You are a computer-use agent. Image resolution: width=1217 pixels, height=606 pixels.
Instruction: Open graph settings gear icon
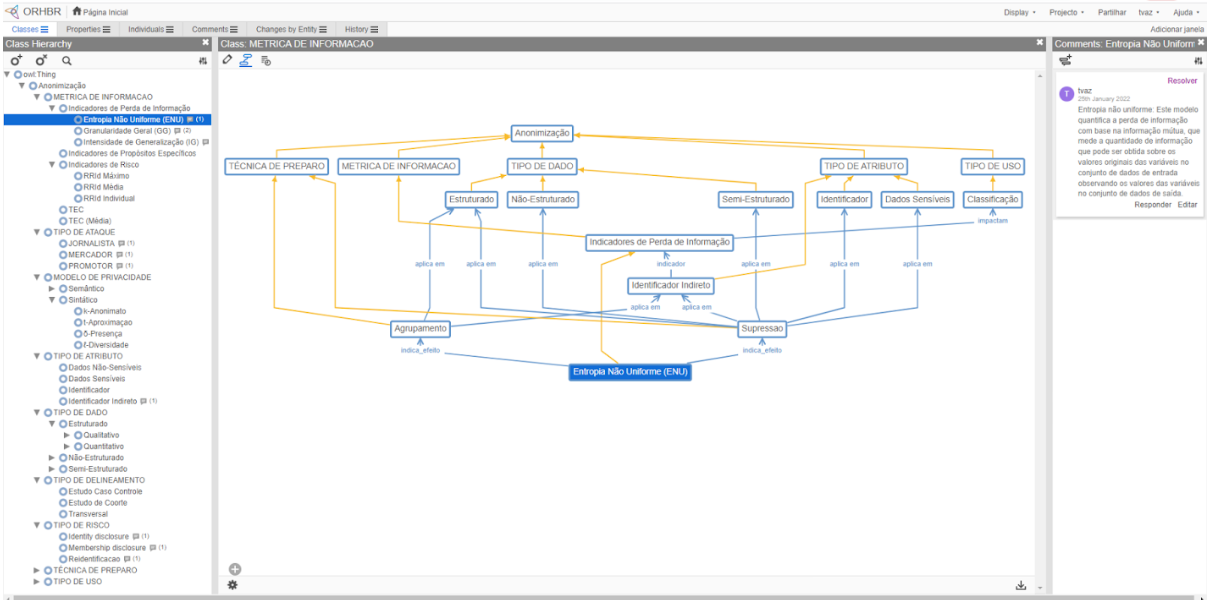click(x=232, y=585)
